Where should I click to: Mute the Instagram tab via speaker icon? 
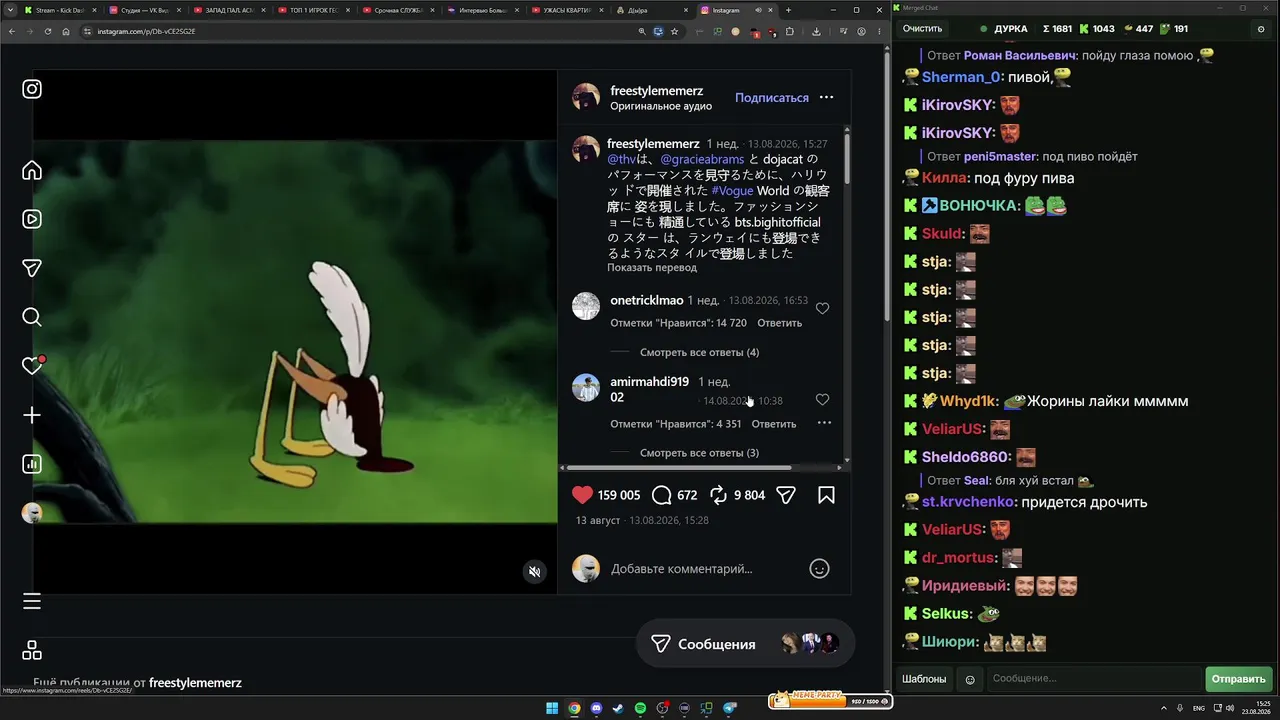[758, 10]
